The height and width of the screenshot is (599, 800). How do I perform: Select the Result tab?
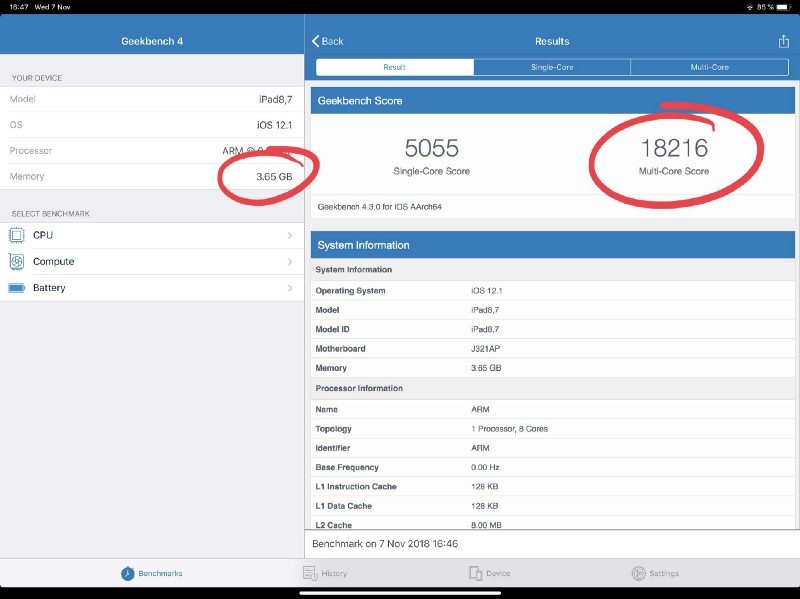click(x=395, y=67)
